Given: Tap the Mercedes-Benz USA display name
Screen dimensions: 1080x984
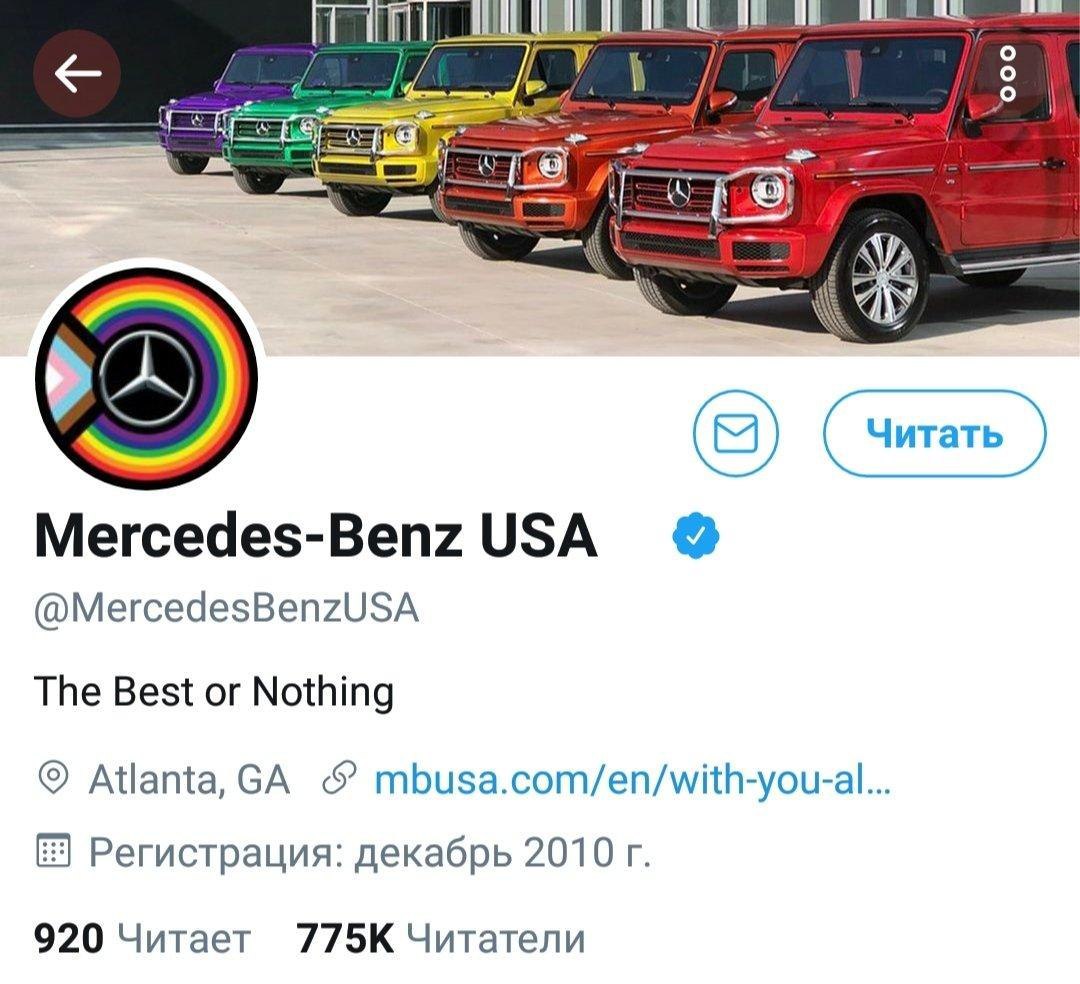Looking at the screenshot, I should click(315, 536).
